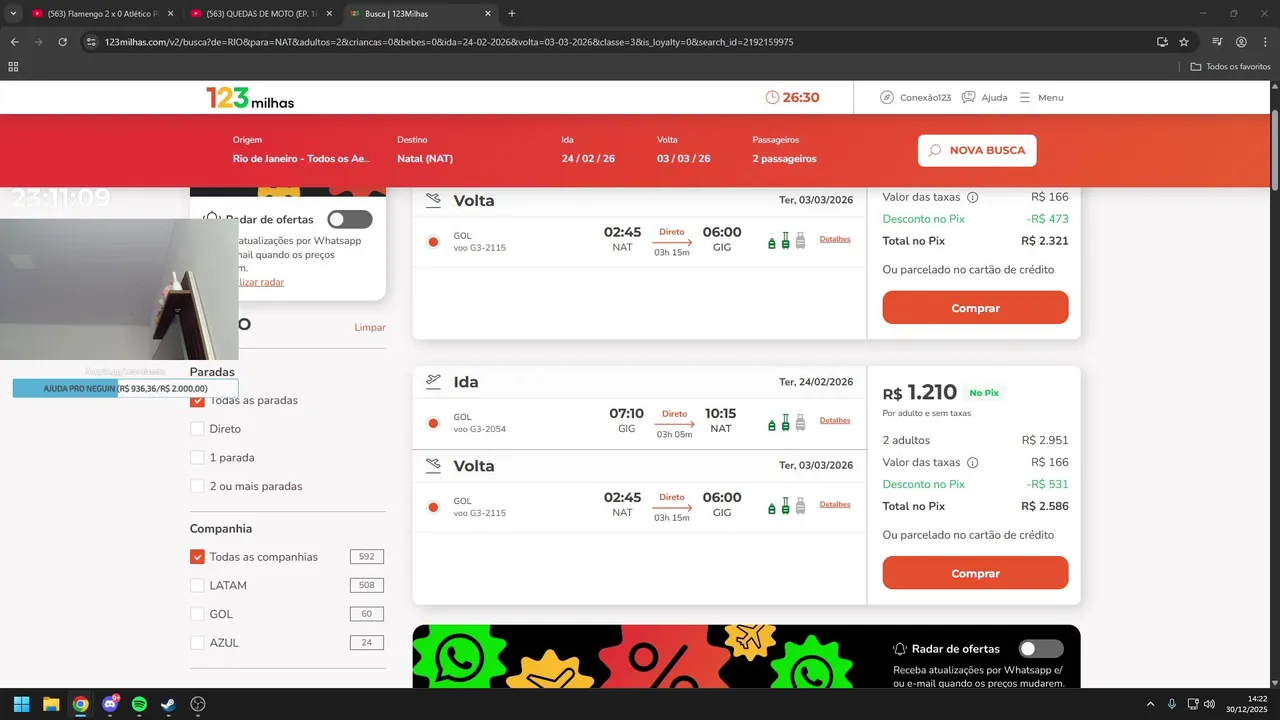Open a new browser tab
The height and width of the screenshot is (720, 1280).
[x=512, y=14]
